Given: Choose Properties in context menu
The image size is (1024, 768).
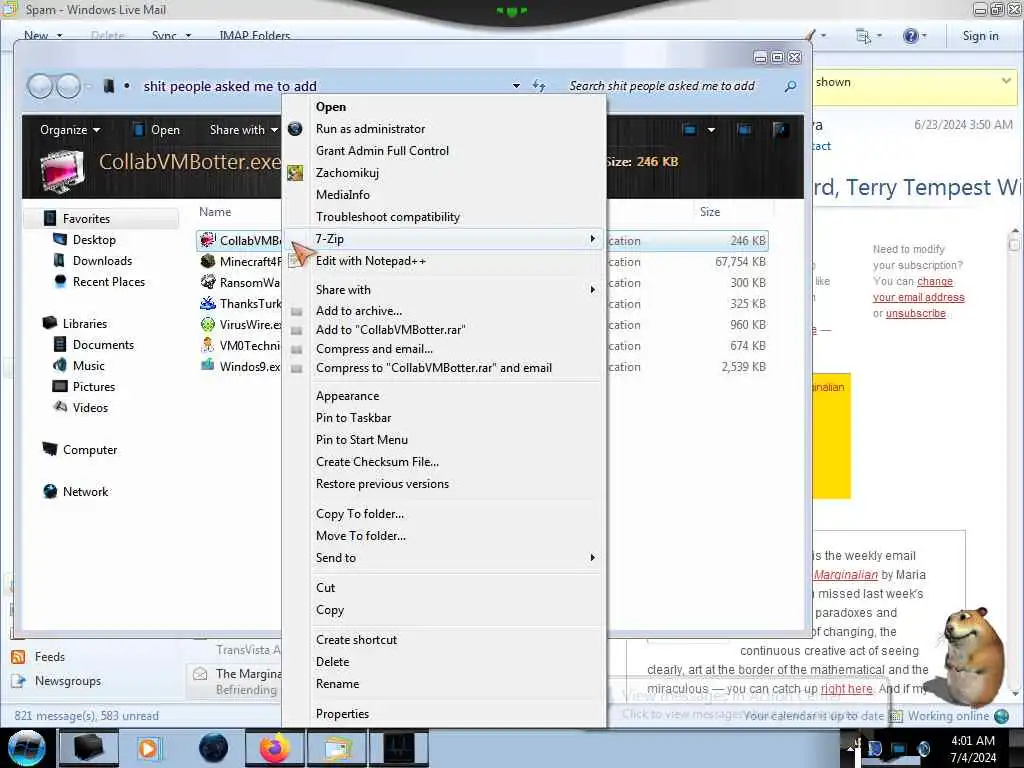Looking at the screenshot, I should point(343,714).
